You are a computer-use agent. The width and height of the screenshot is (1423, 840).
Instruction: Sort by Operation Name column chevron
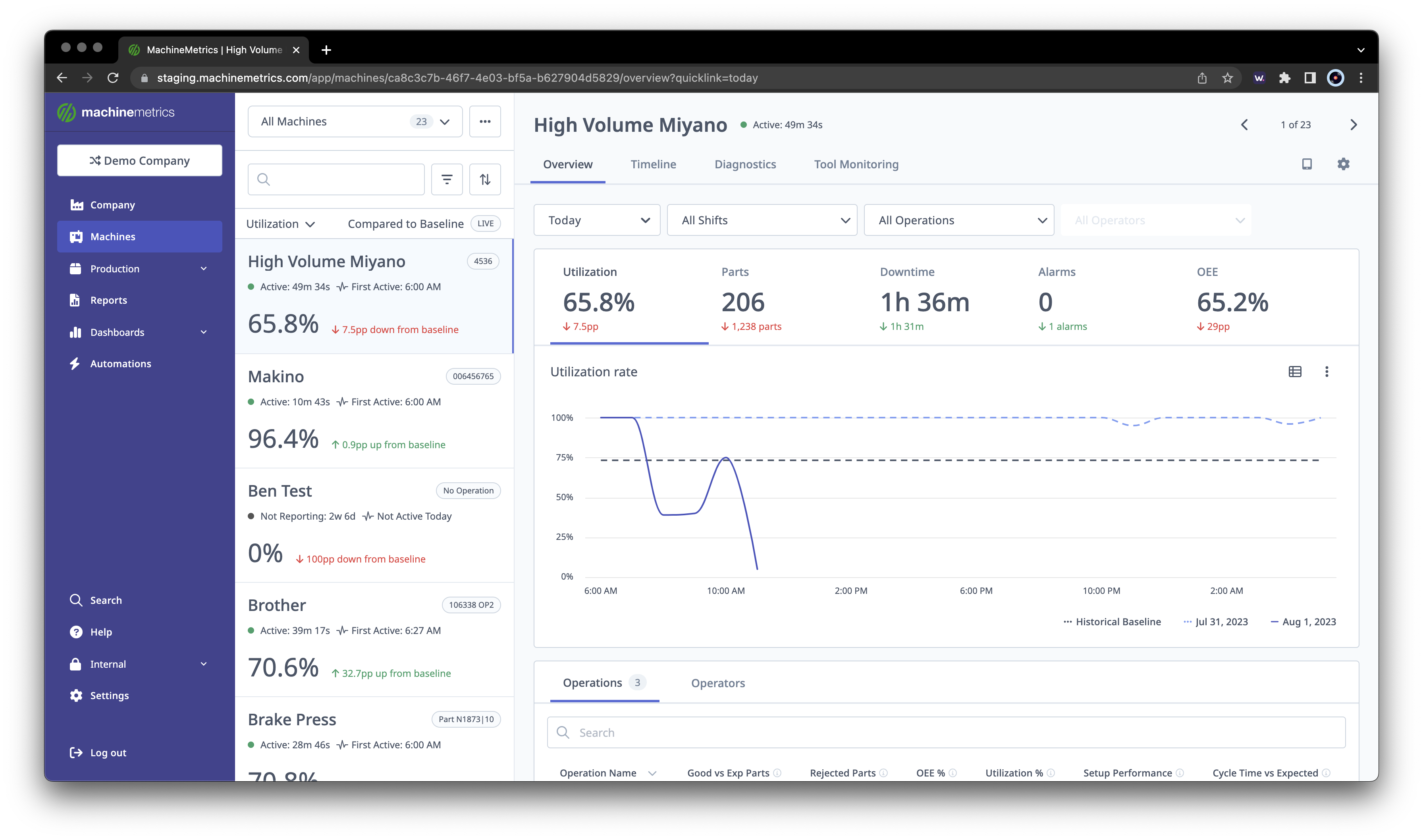click(652, 773)
